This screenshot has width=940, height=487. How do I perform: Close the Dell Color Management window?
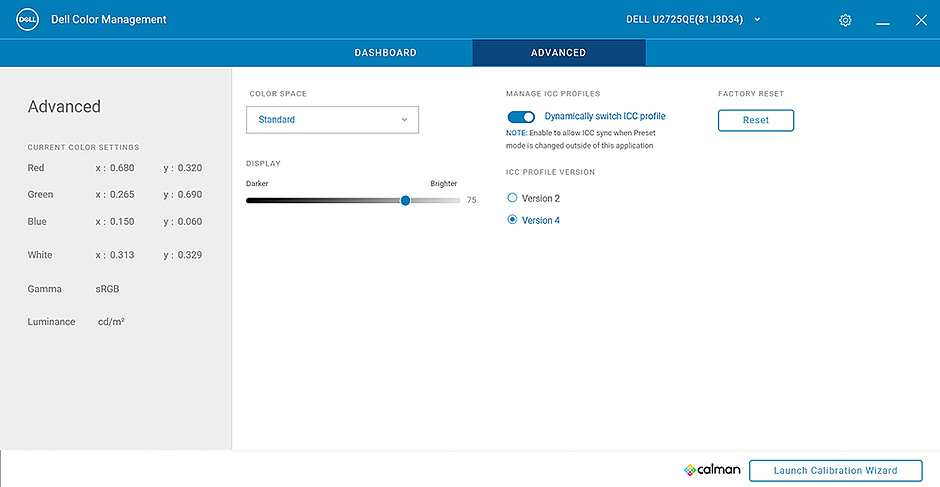point(921,20)
